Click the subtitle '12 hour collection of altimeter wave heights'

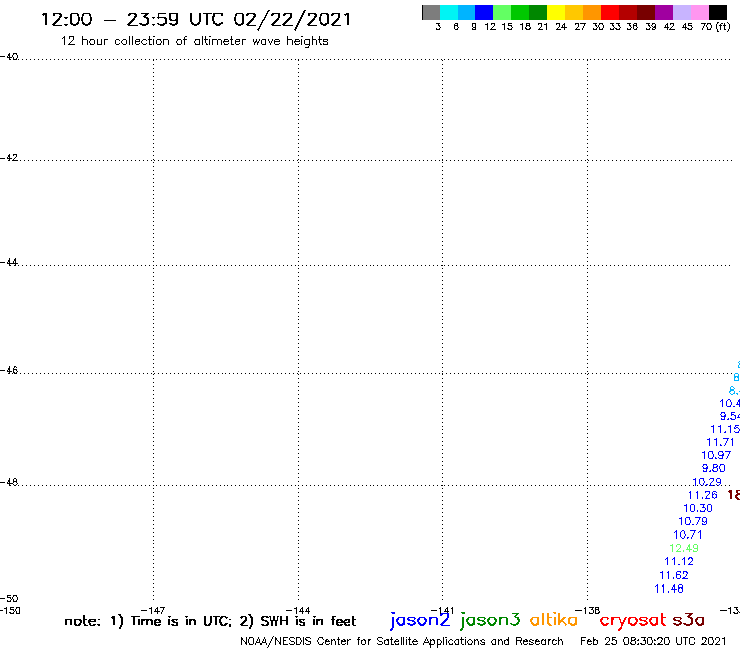pos(194,41)
